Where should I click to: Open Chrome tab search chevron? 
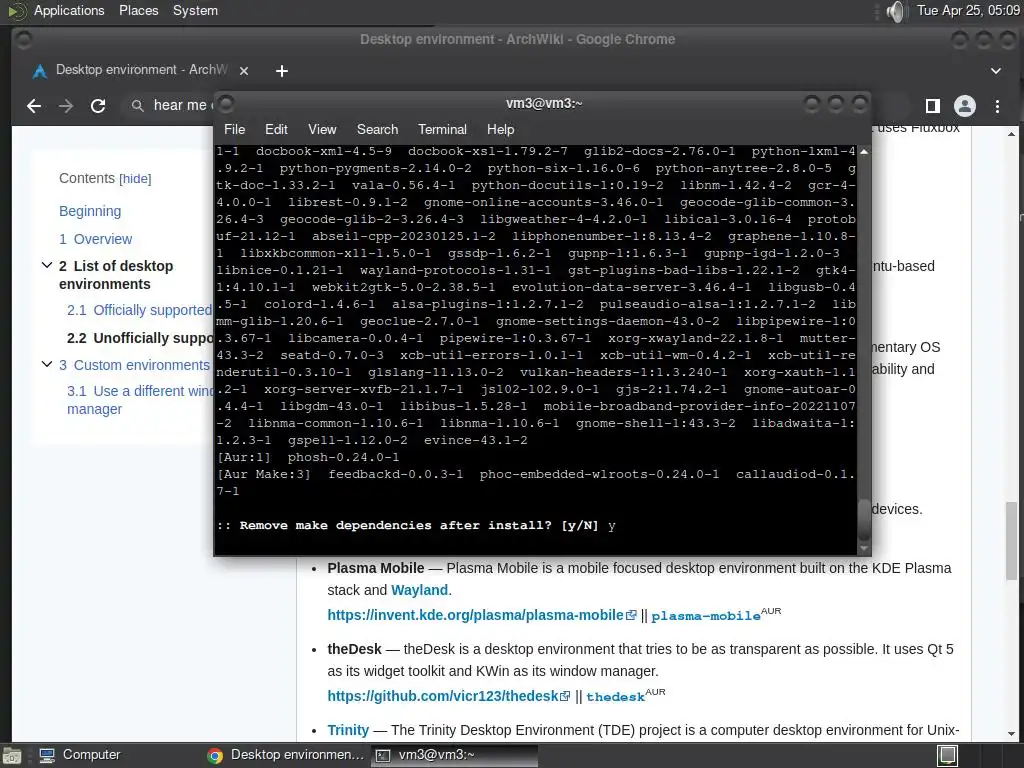point(996,71)
